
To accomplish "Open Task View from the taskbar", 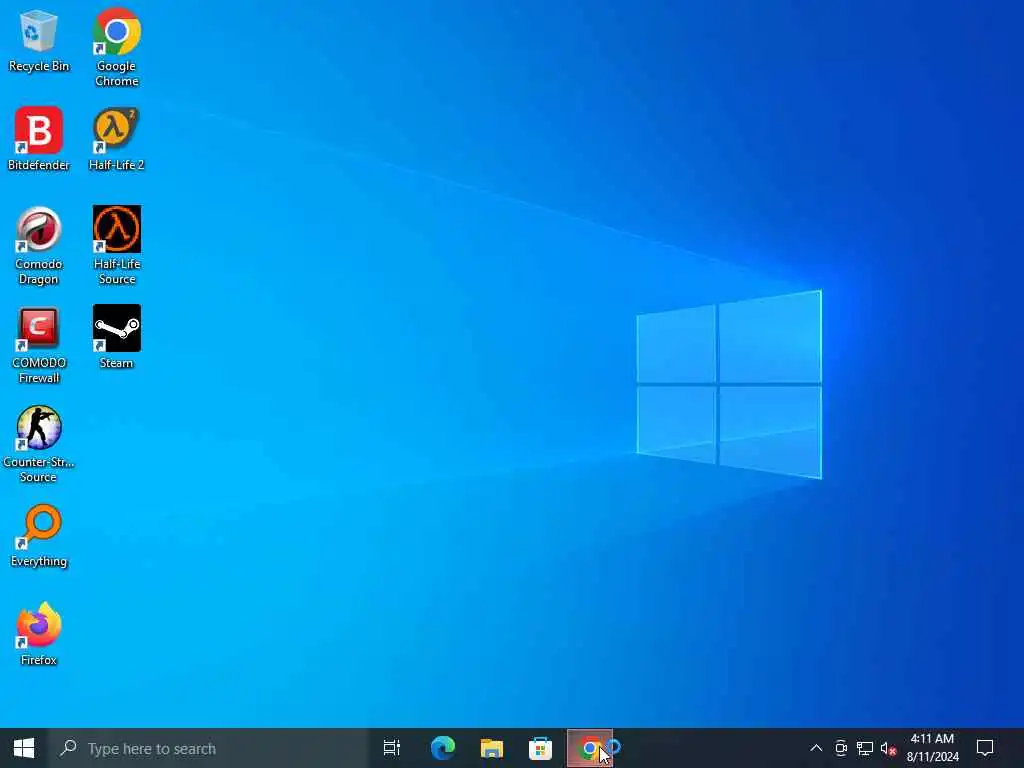I will coord(392,748).
